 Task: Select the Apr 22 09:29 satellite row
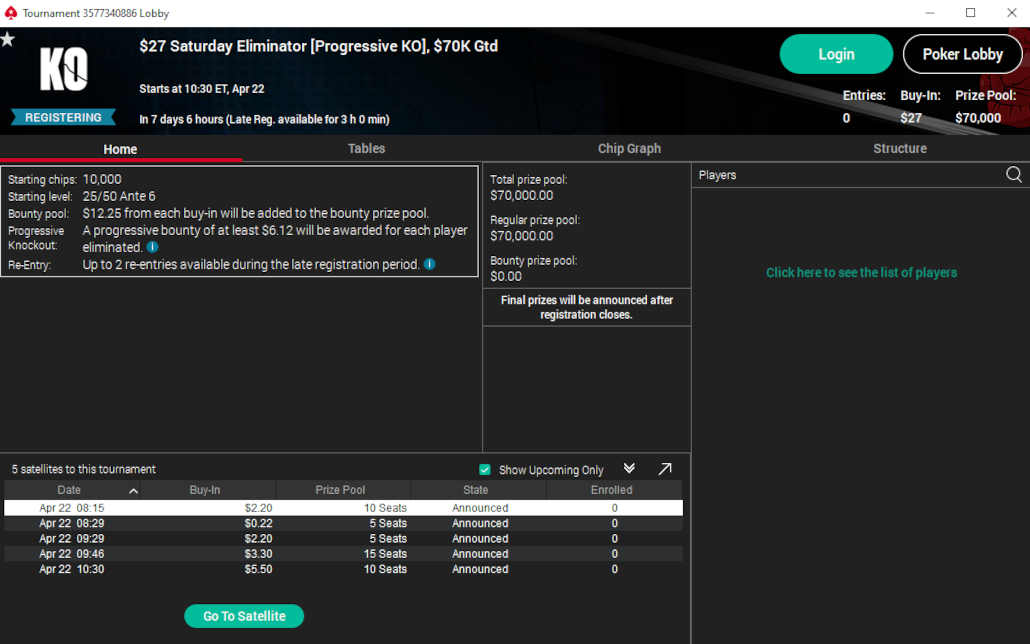pos(344,538)
